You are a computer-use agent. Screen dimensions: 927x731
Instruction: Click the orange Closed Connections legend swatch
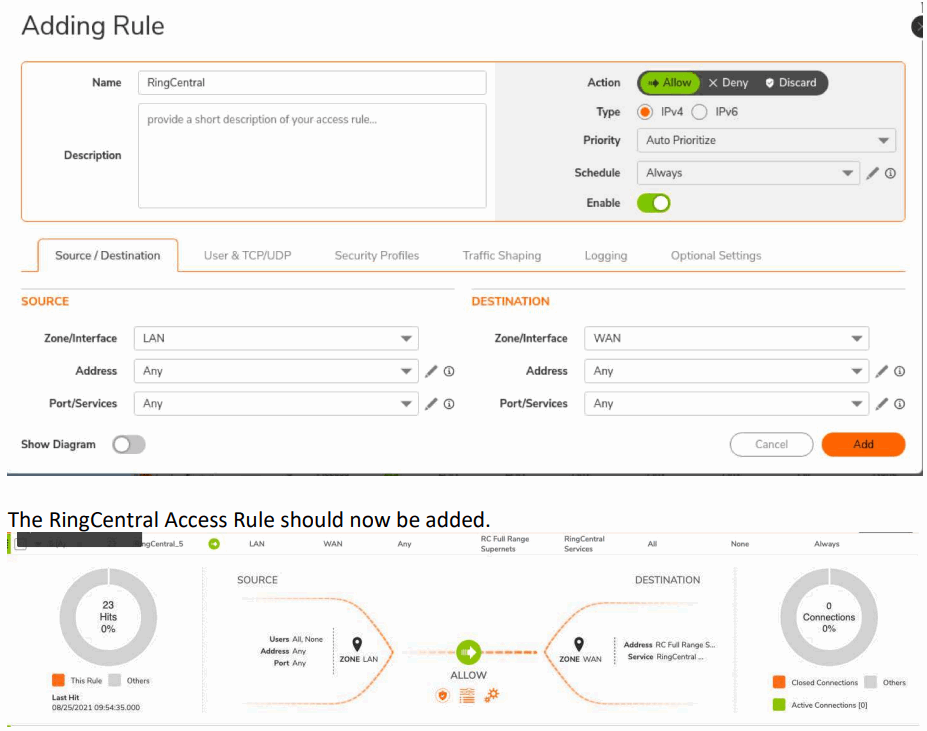pyautogui.click(x=779, y=682)
